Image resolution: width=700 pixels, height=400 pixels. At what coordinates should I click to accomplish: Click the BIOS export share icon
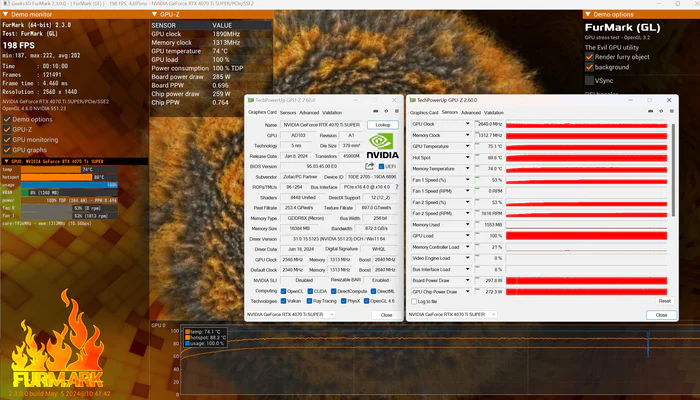tap(369, 166)
